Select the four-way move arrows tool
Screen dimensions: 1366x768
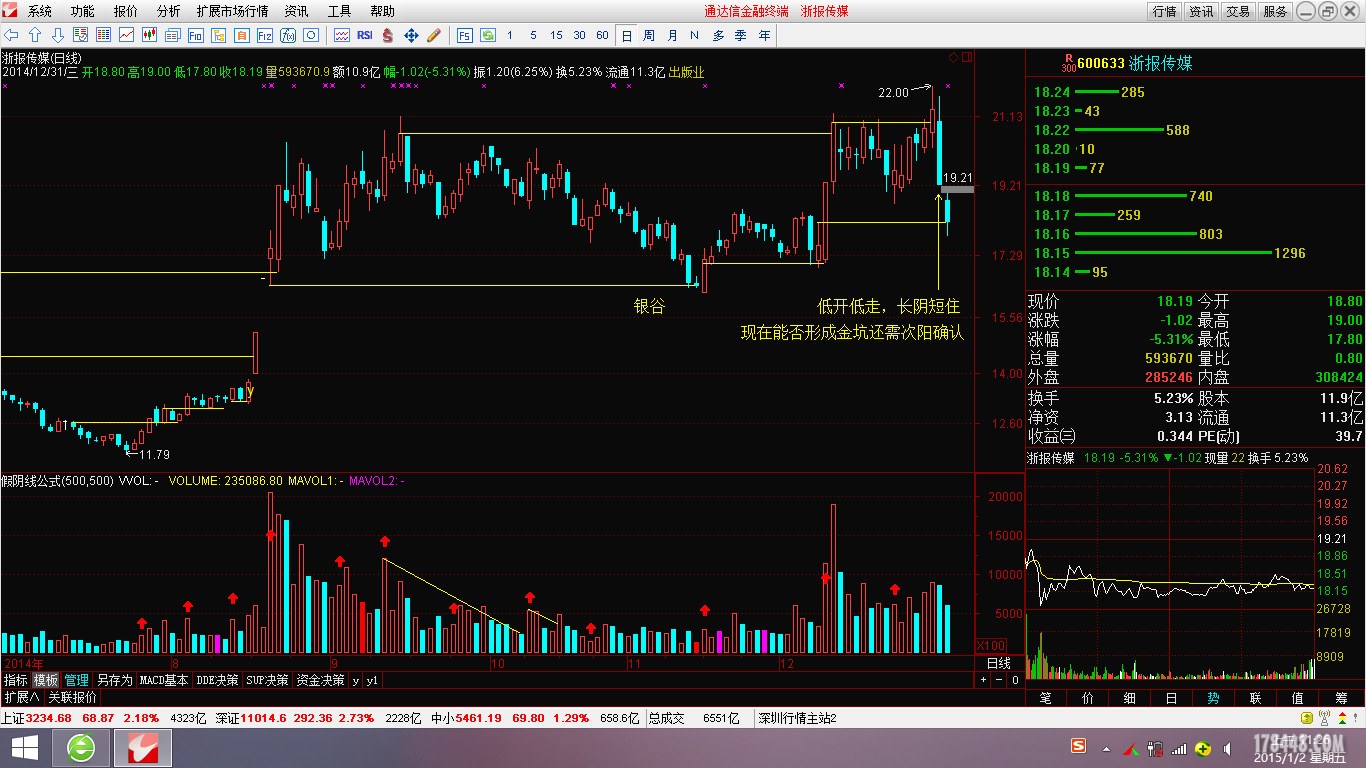(411, 35)
